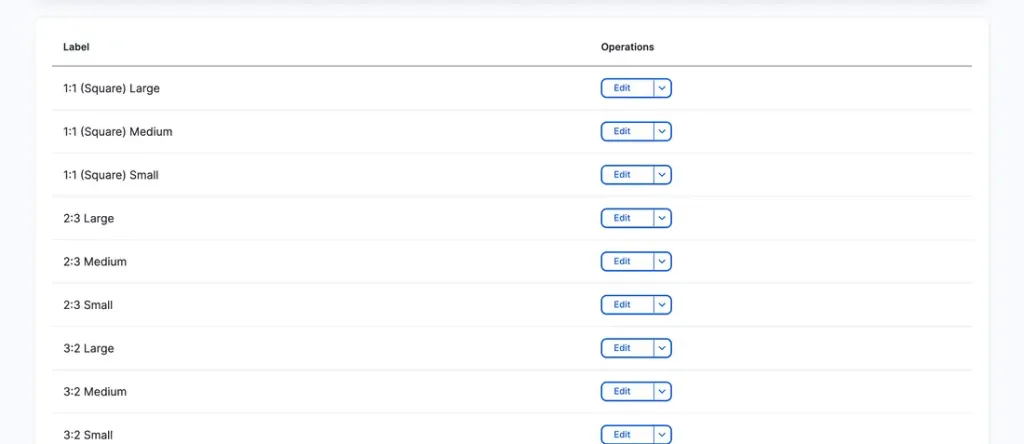The width and height of the screenshot is (1024, 444).
Task: Select the '3:2 Small' label text
Action: click(88, 435)
